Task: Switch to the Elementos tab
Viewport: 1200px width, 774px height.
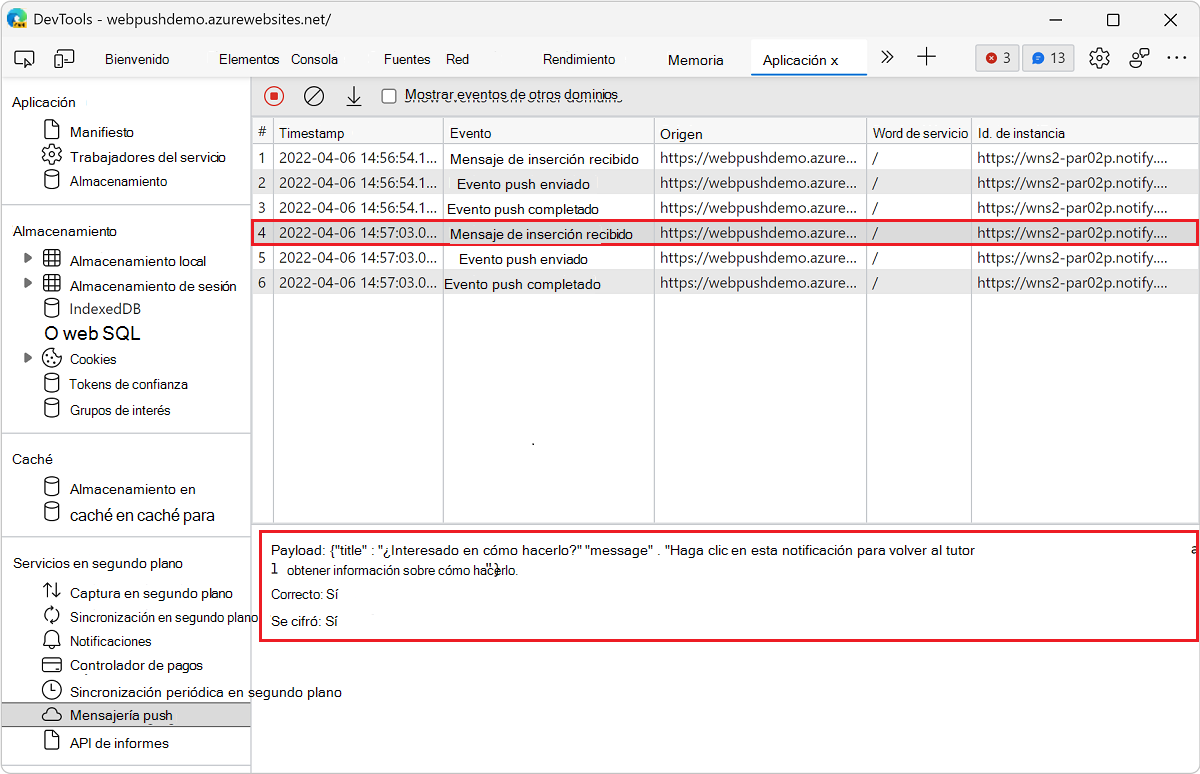Action: pos(249,59)
